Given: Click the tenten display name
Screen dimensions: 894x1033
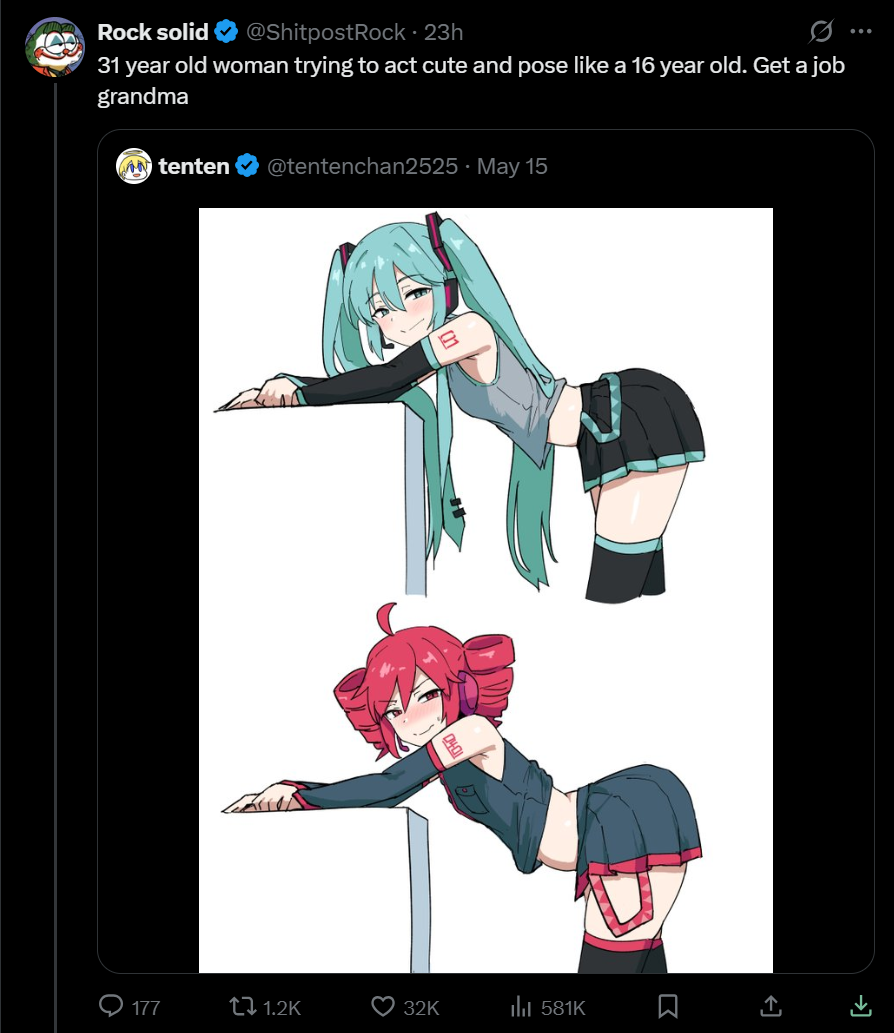Looking at the screenshot, I should point(194,166).
